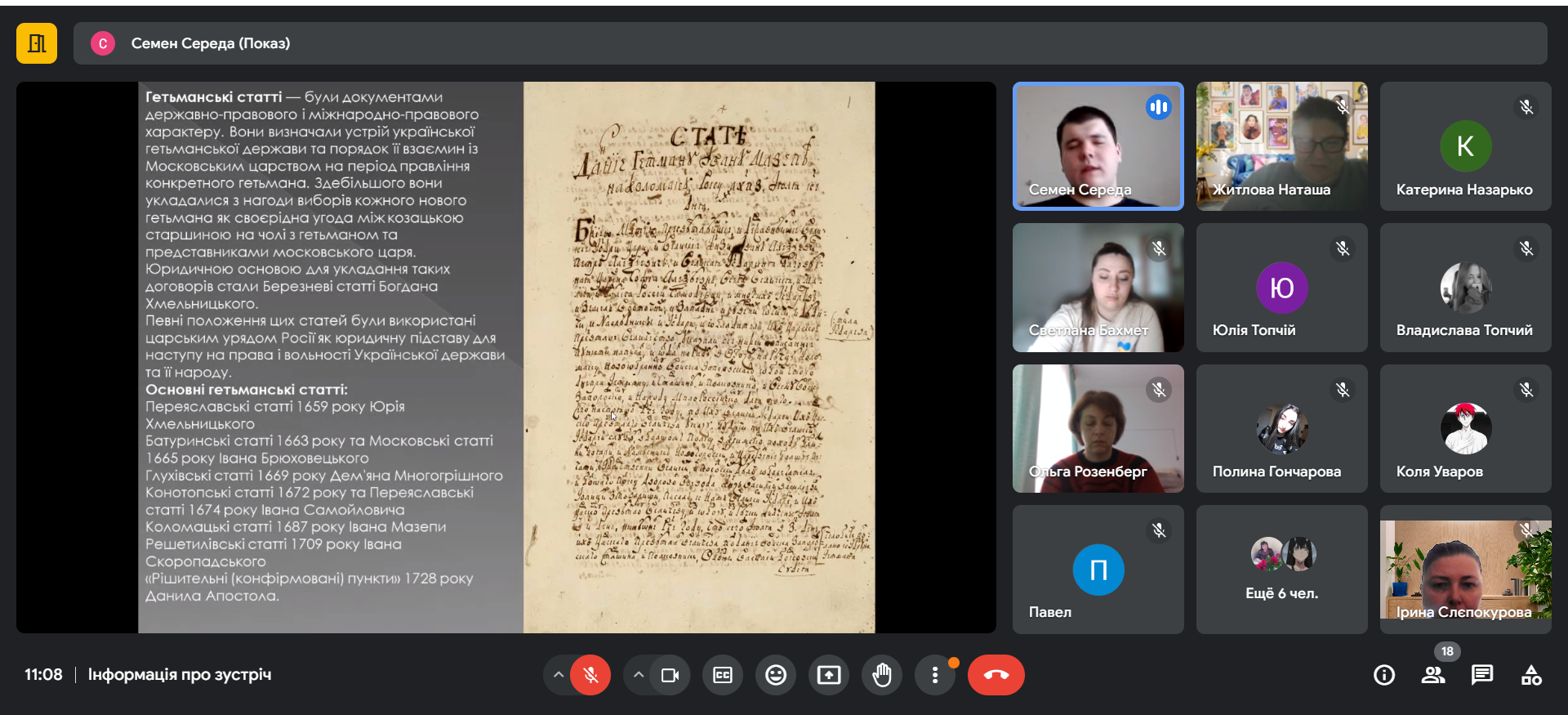Viewport: 1568px width, 715px height.
Task: Click the yellow room icon at top left
Action: (37, 43)
